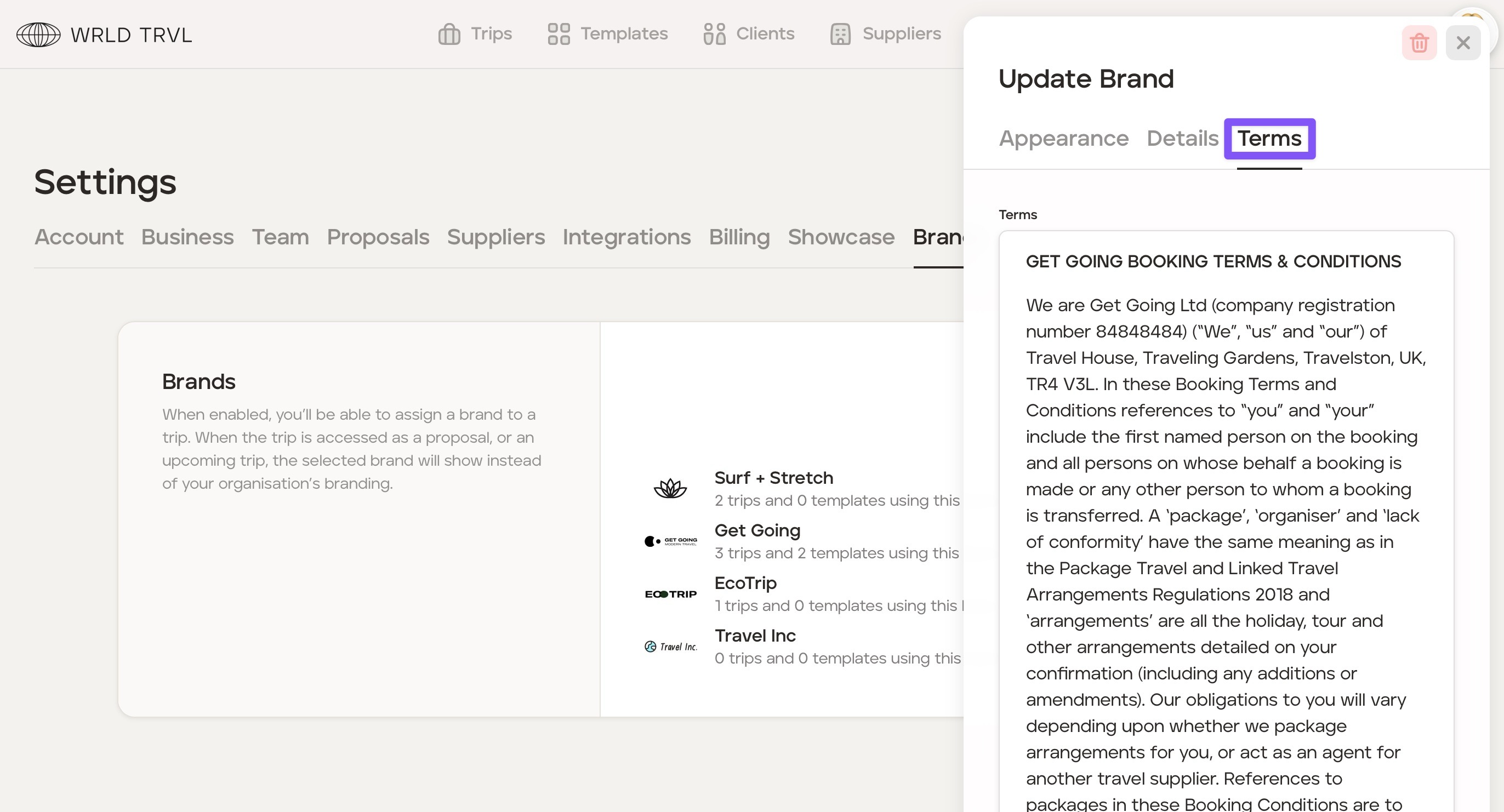This screenshot has width=1504, height=812.
Task: Open Trips via the suitcase icon
Action: [x=449, y=34]
